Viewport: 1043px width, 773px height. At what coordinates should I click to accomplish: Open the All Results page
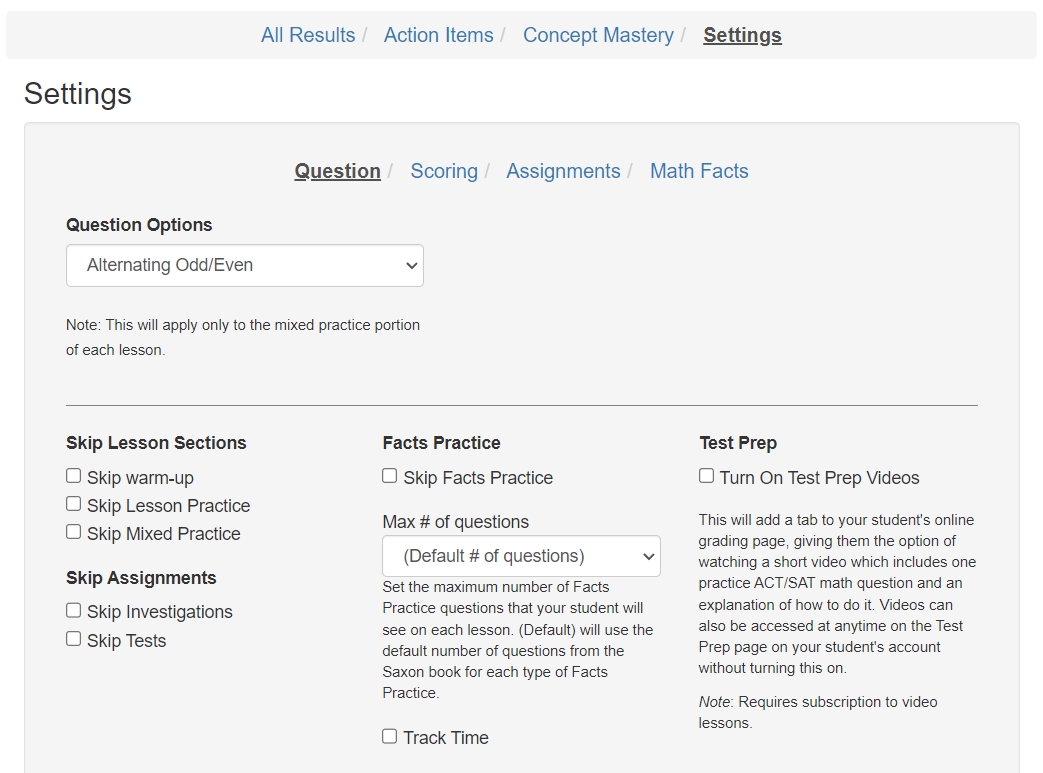tap(308, 35)
